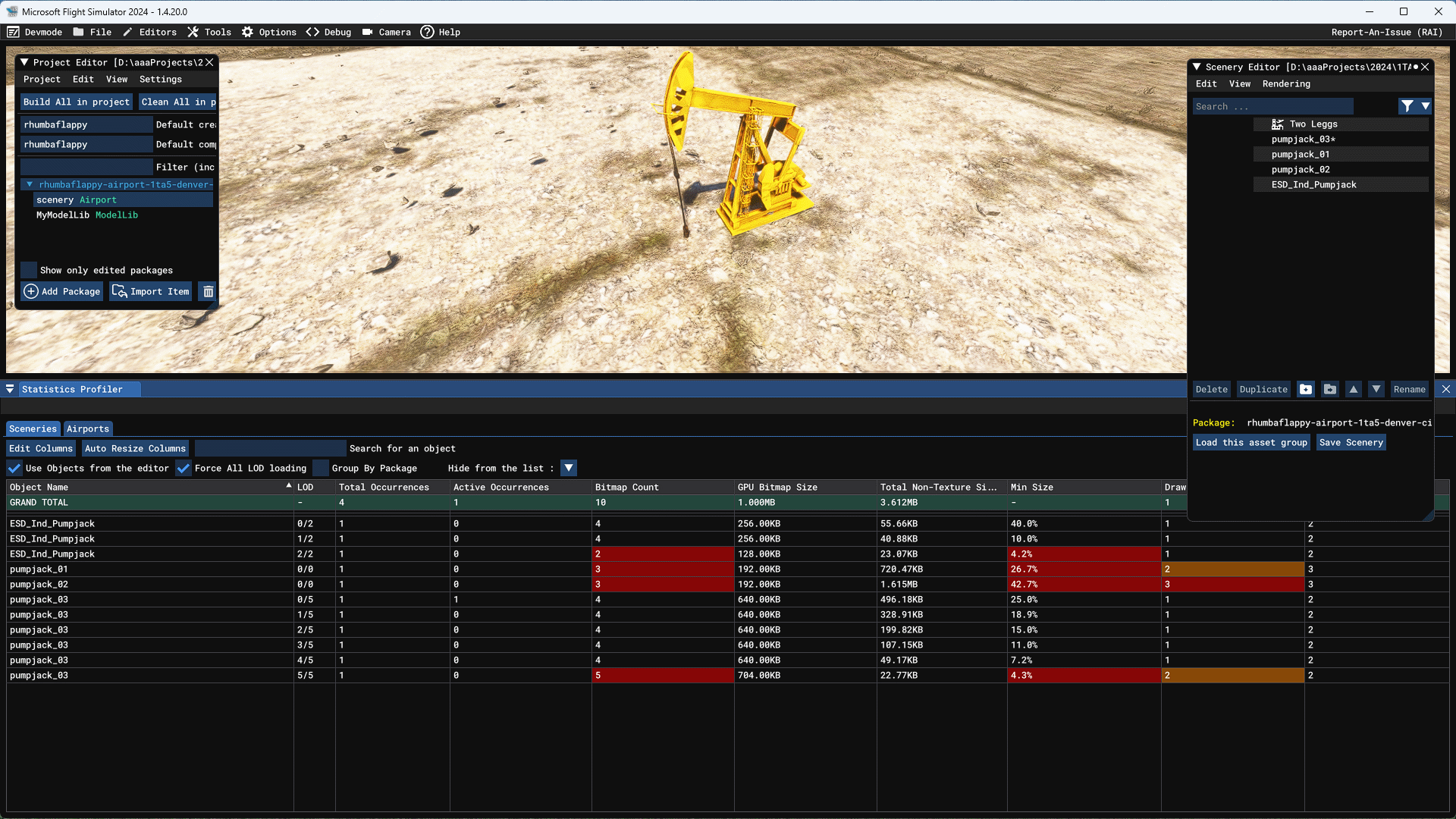Open the Hide from the list dropdown
The height and width of the screenshot is (819, 1456).
(x=569, y=468)
